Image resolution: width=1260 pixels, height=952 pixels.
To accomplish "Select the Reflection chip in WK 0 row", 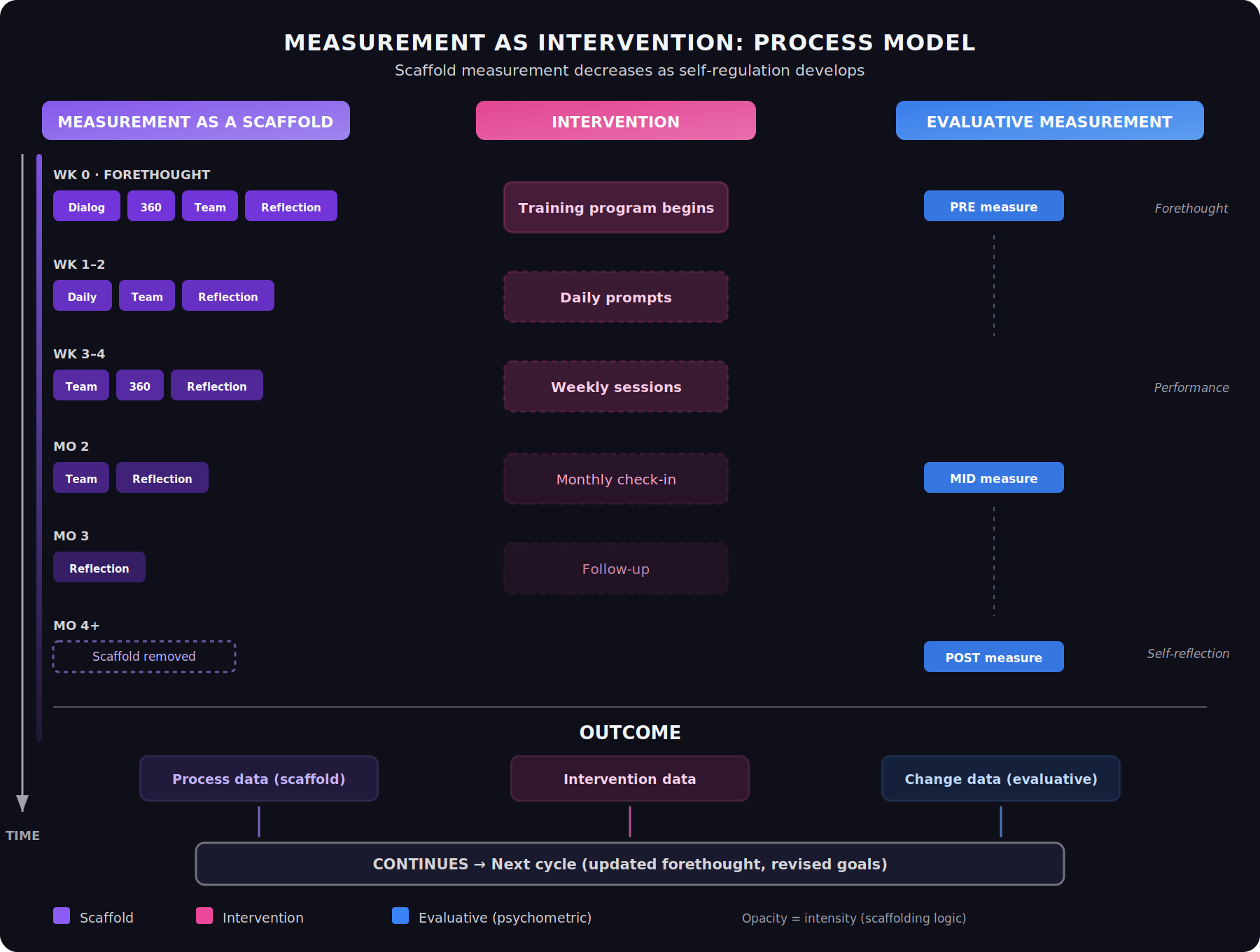I will click(x=291, y=206).
